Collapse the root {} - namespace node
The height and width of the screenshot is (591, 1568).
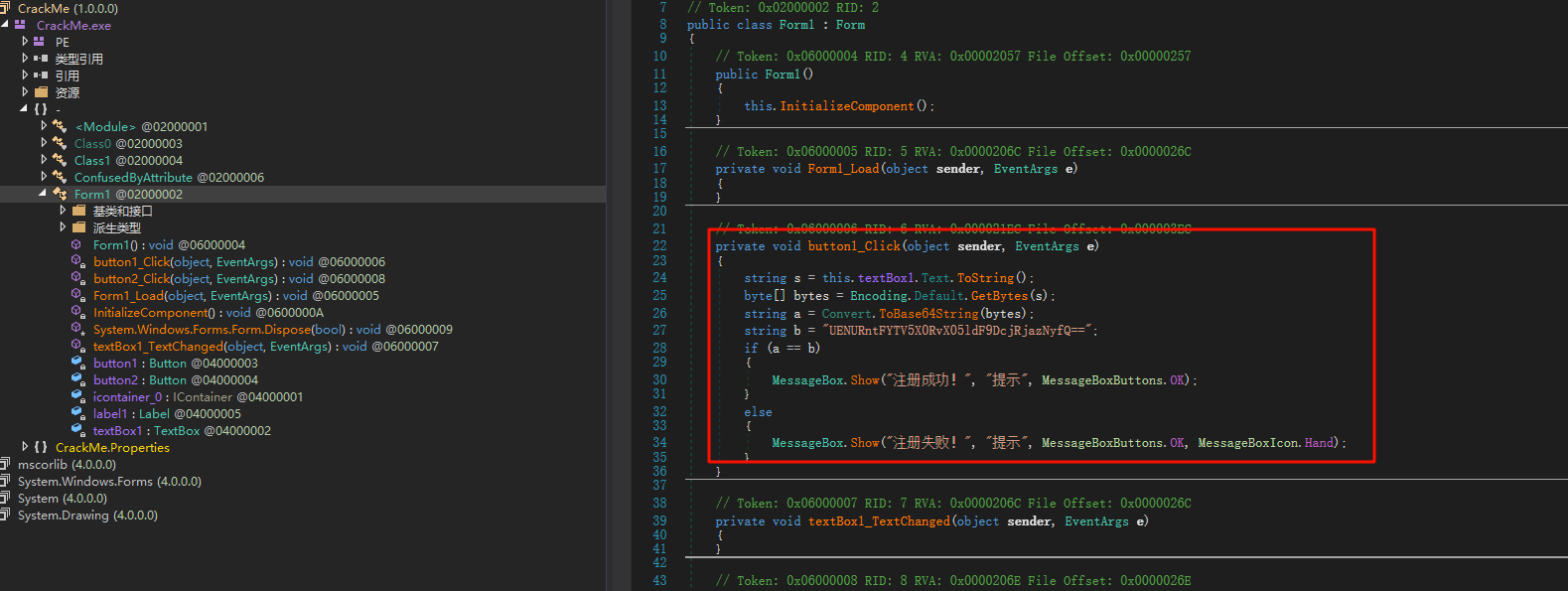[24, 109]
